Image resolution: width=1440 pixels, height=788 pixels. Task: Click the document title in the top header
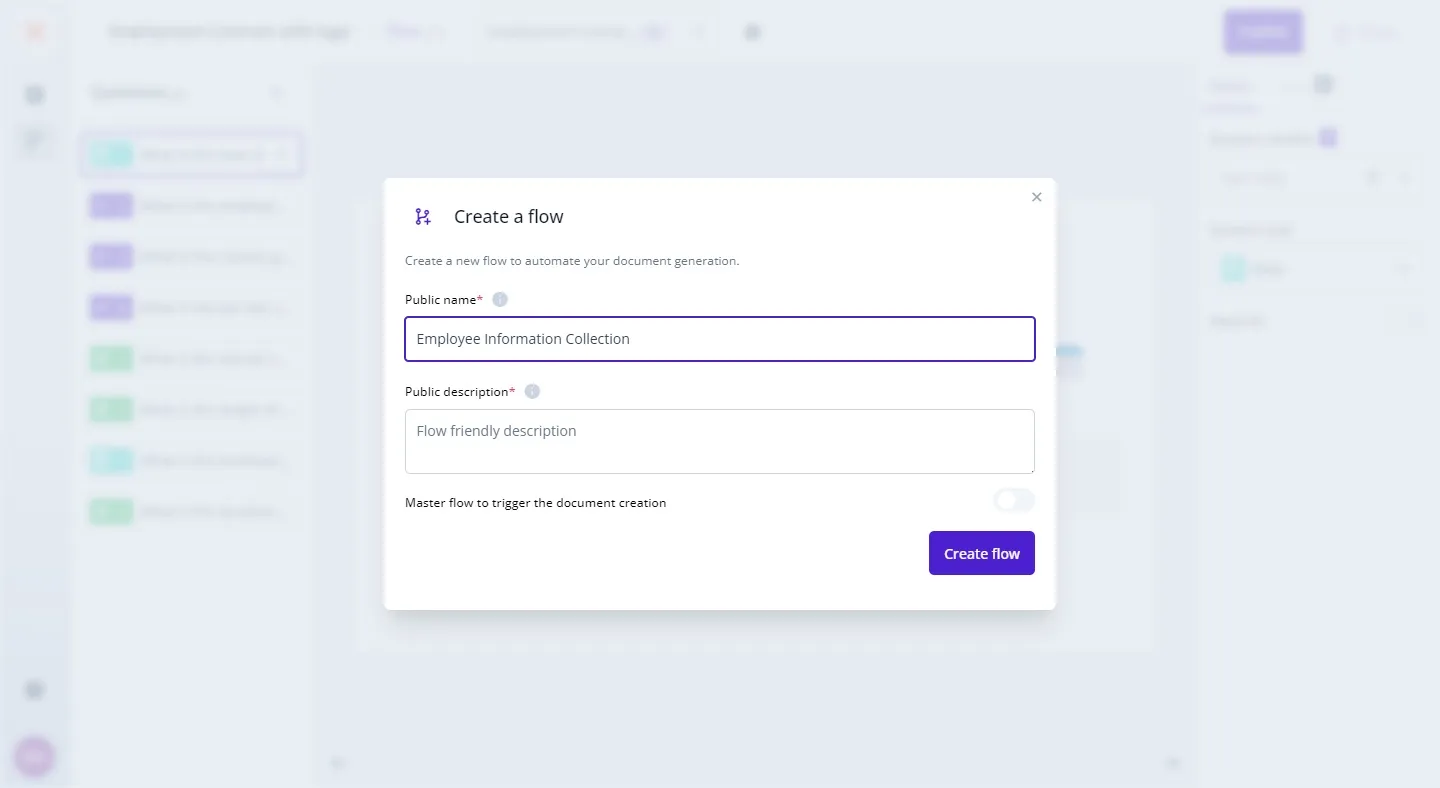(x=228, y=32)
